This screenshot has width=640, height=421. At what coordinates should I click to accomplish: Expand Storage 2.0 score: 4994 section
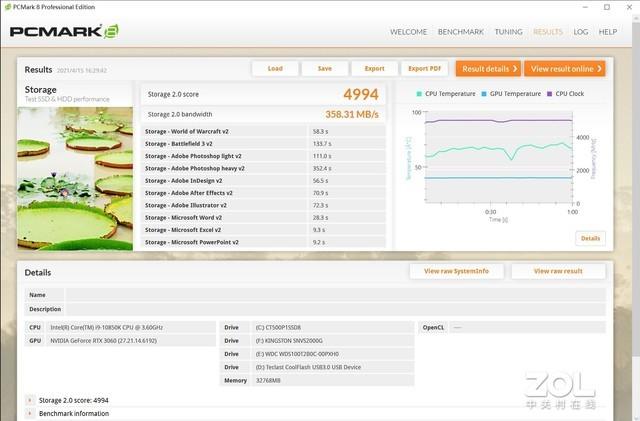[29, 400]
